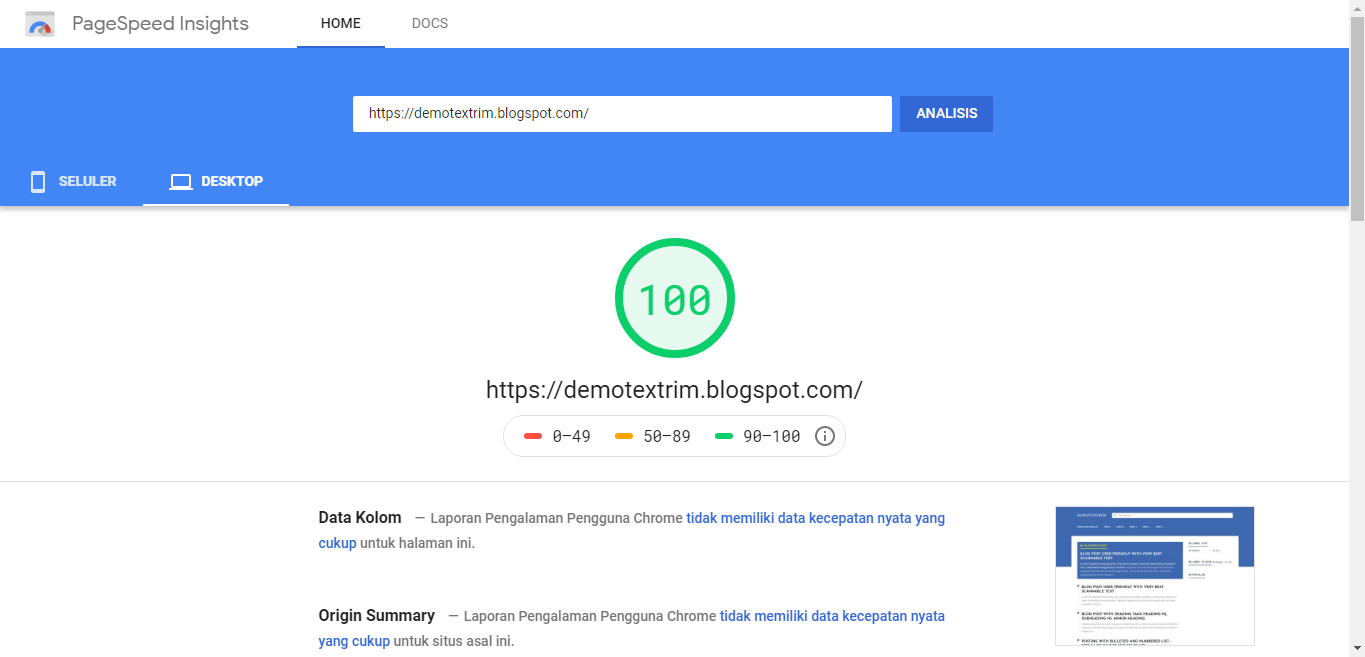Click the PageSpeed Insights speedometer logo
Screen dimensions: 1365x657
point(40,24)
